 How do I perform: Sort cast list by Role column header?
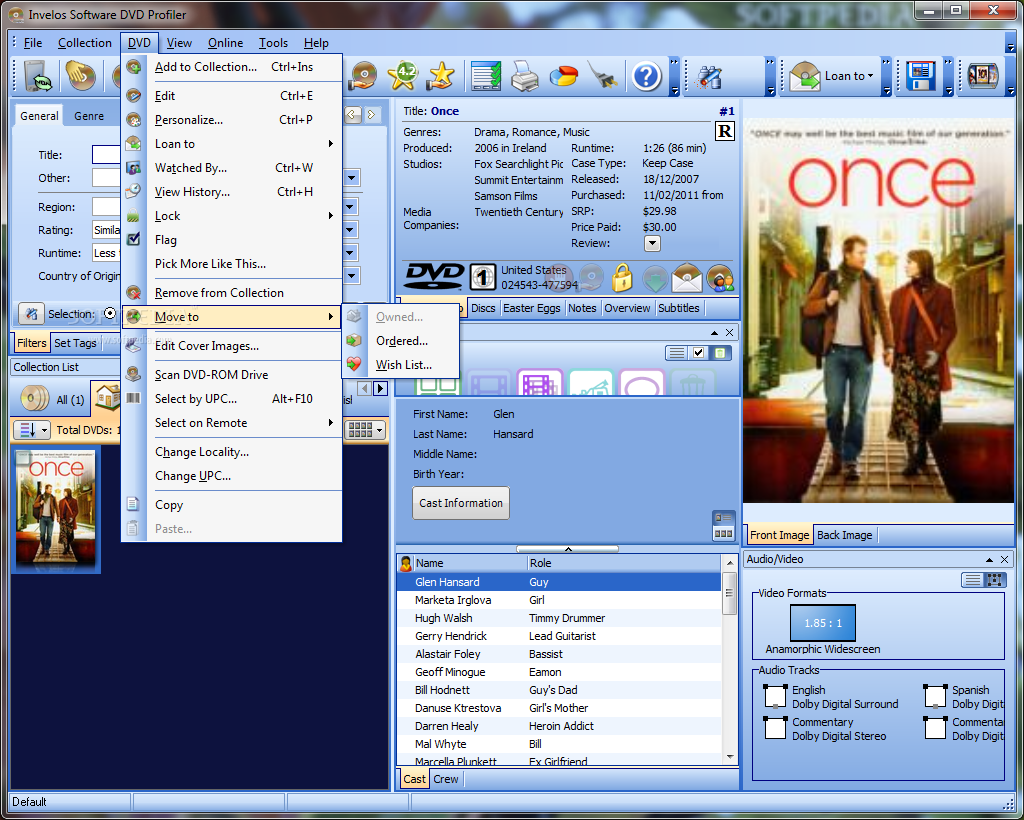point(623,563)
